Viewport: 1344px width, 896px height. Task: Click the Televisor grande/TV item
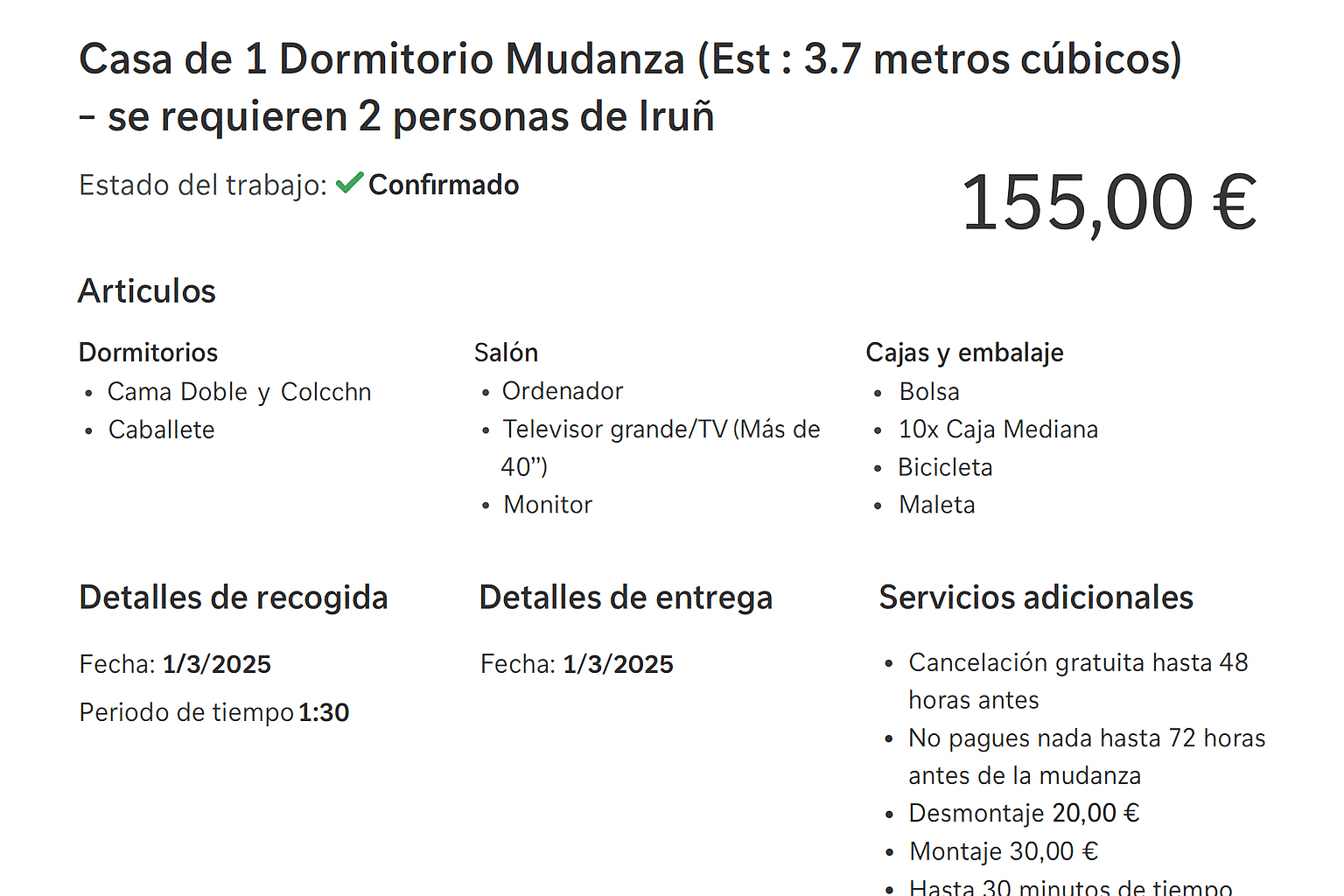[661, 430]
